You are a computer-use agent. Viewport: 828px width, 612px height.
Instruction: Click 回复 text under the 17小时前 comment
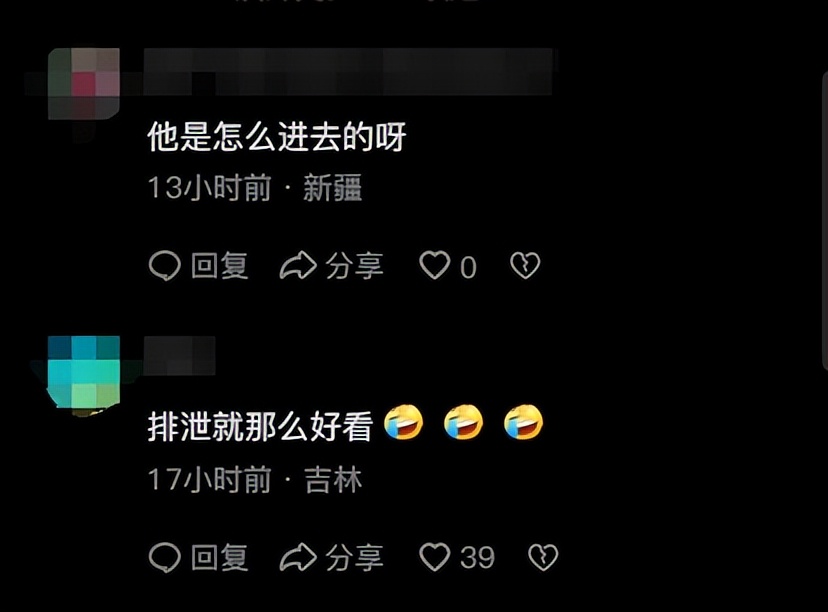click(220, 558)
